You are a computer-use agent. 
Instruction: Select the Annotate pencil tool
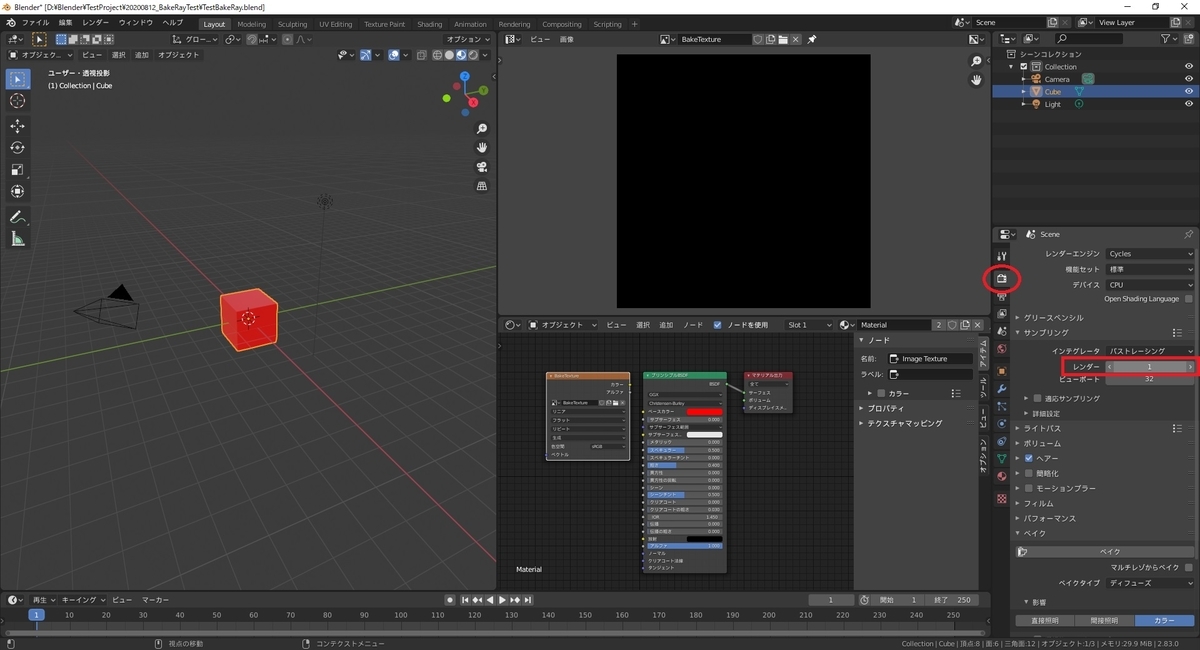(18, 217)
